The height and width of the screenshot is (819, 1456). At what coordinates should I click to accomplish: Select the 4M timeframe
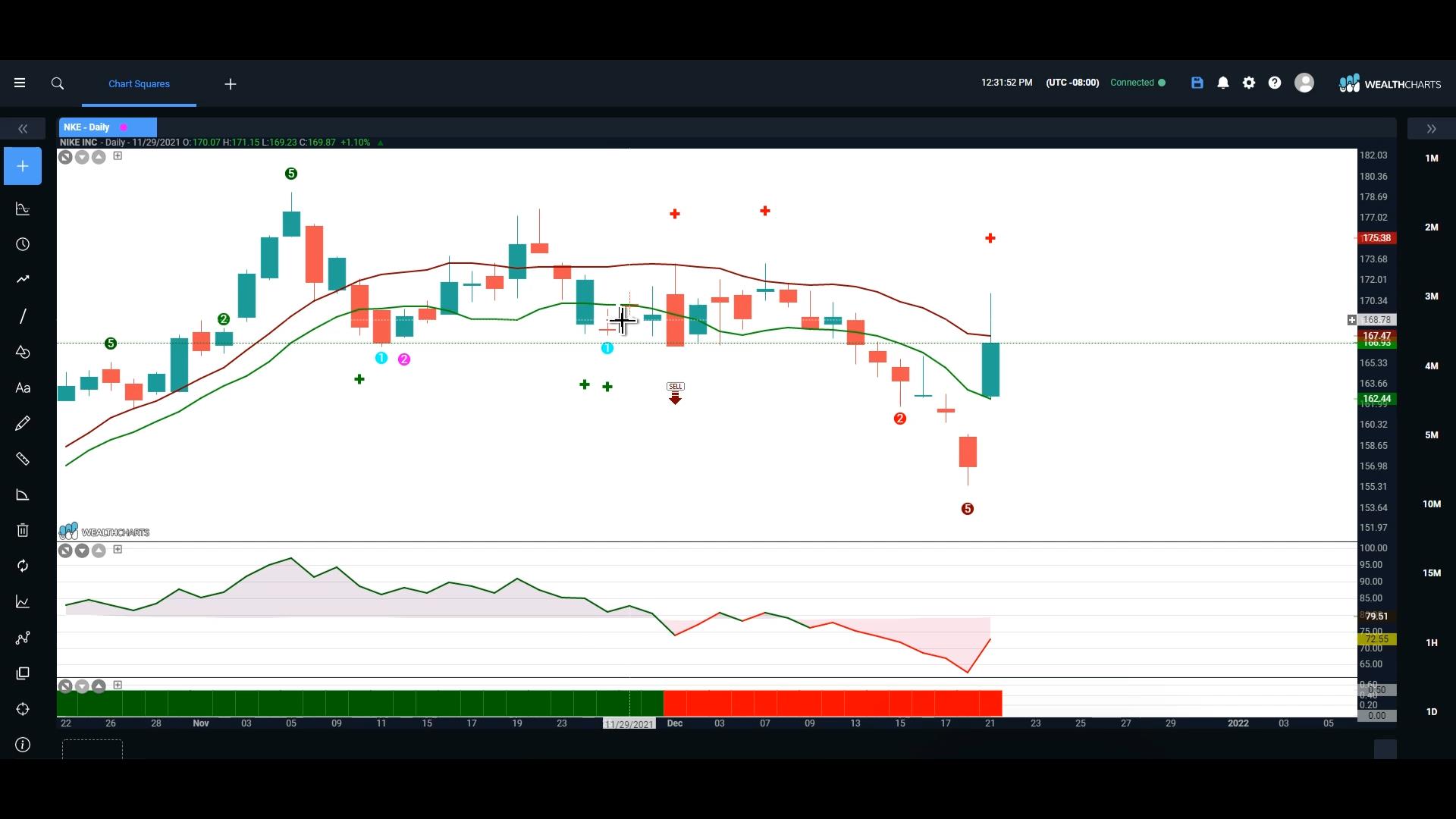point(1432,366)
